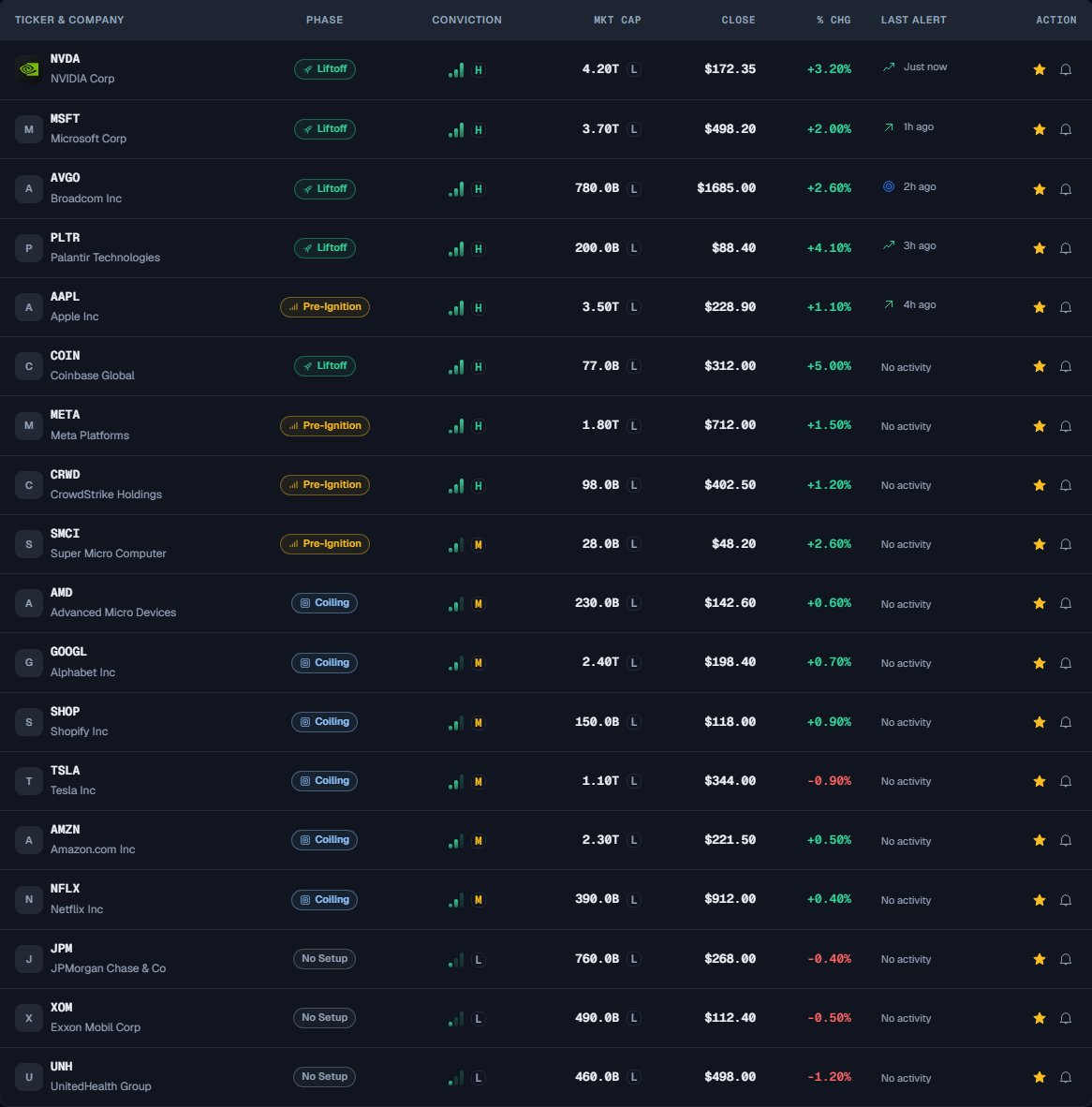This screenshot has height=1107, width=1092.
Task: Click the XOM letter avatar
Action: 29,1018
